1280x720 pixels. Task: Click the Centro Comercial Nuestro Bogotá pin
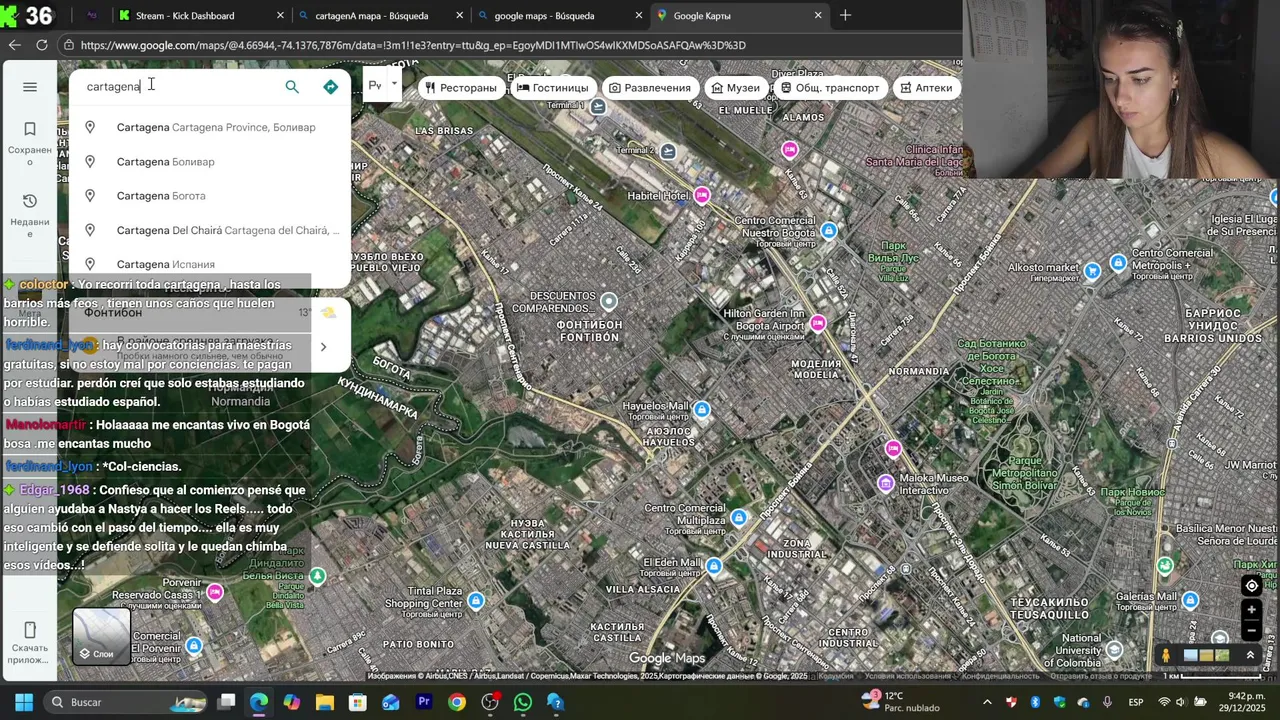coord(828,231)
